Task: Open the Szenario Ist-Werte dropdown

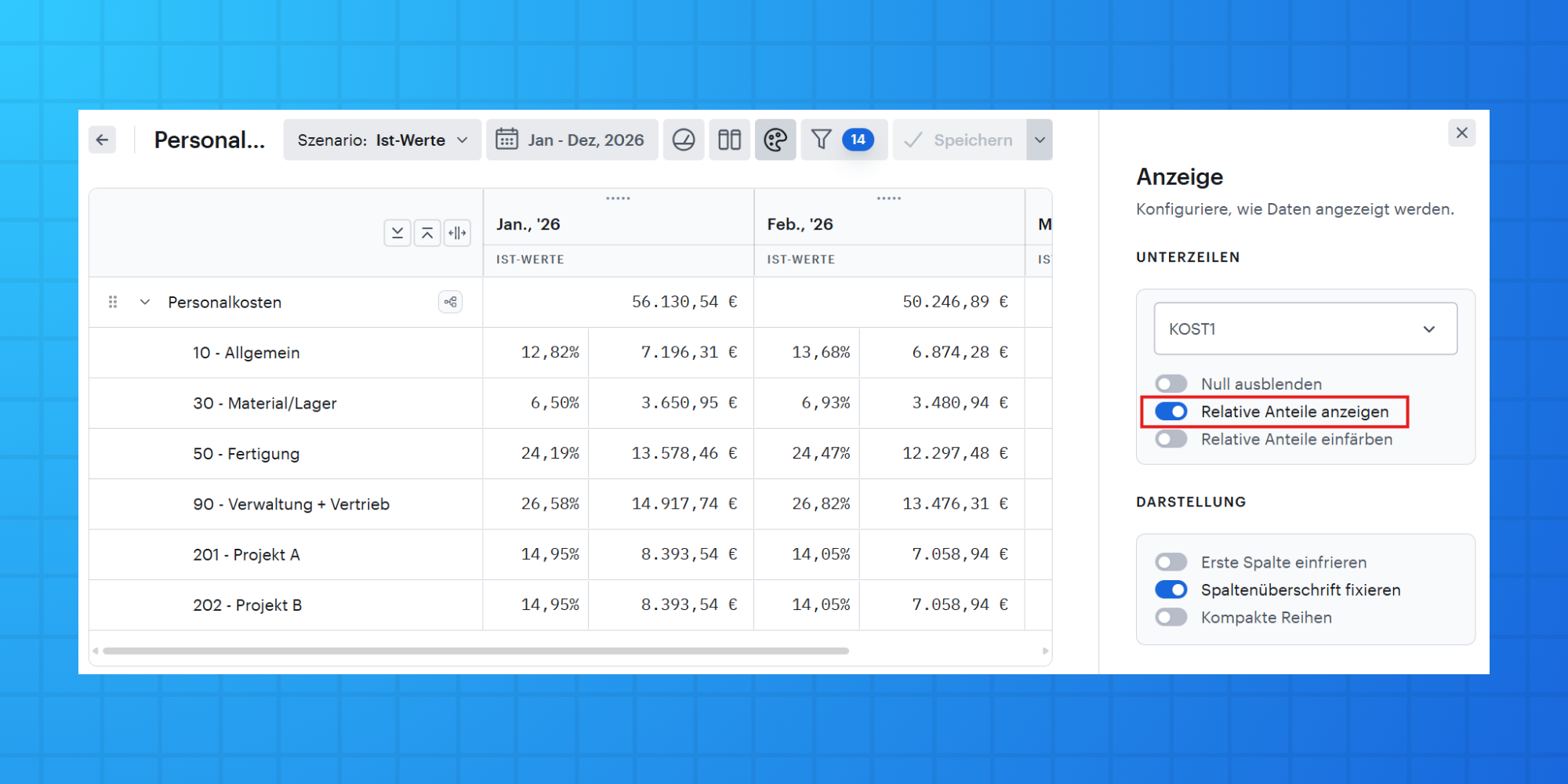Action: [383, 140]
